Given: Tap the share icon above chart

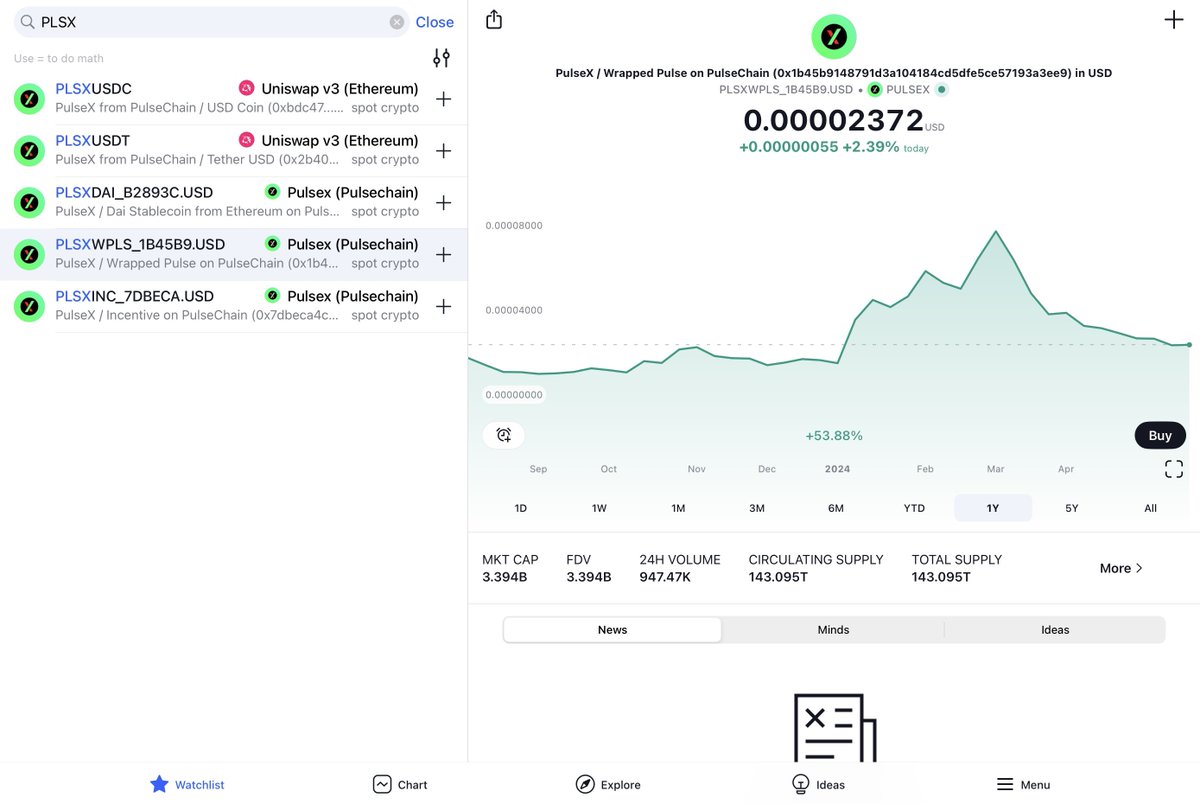Looking at the screenshot, I should [494, 20].
